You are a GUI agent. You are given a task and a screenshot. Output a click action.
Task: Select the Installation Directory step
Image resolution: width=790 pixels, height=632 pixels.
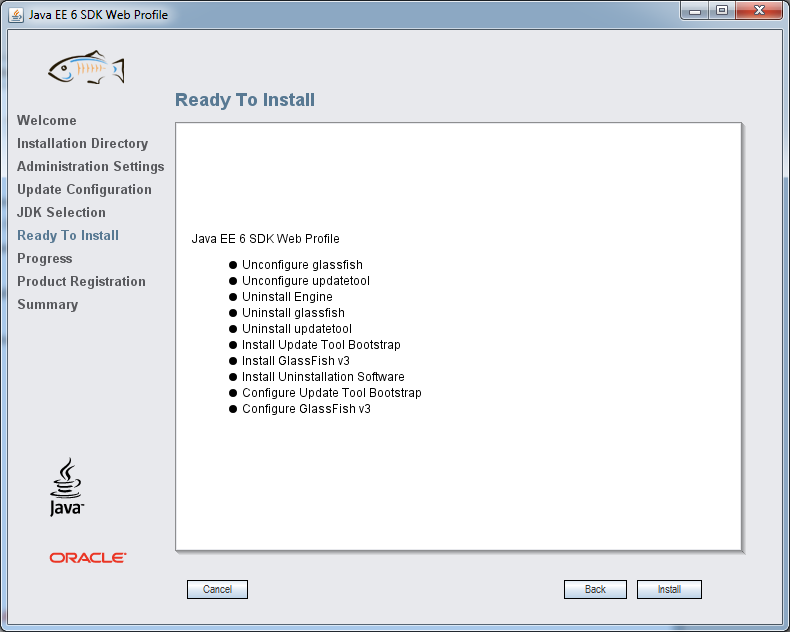[83, 144]
